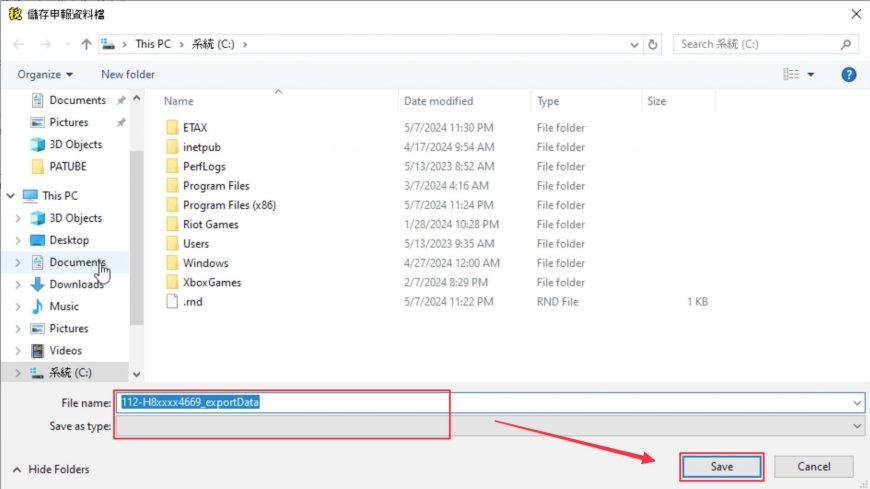Select the Users folder icon
This screenshot has height=489, width=870.
tap(173, 244)
